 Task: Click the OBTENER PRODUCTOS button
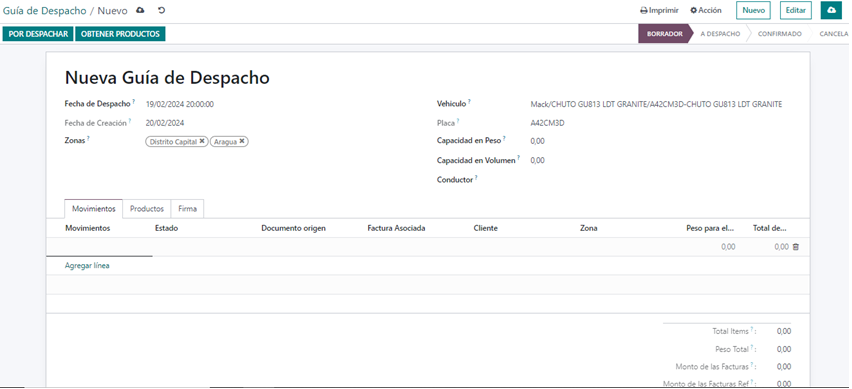[120, 34]
